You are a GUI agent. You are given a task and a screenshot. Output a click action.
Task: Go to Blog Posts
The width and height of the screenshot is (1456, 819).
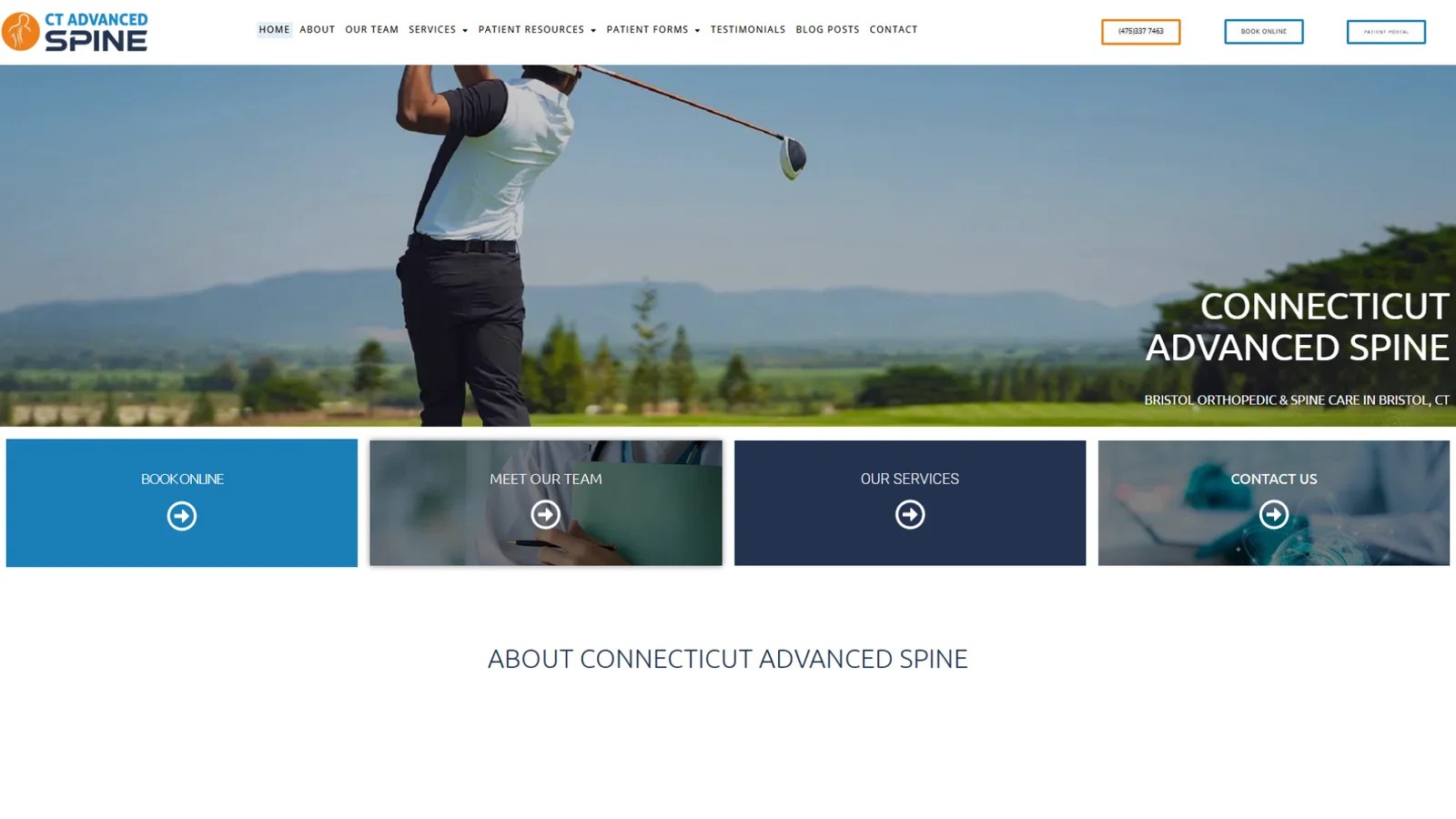tap(827, 30)
